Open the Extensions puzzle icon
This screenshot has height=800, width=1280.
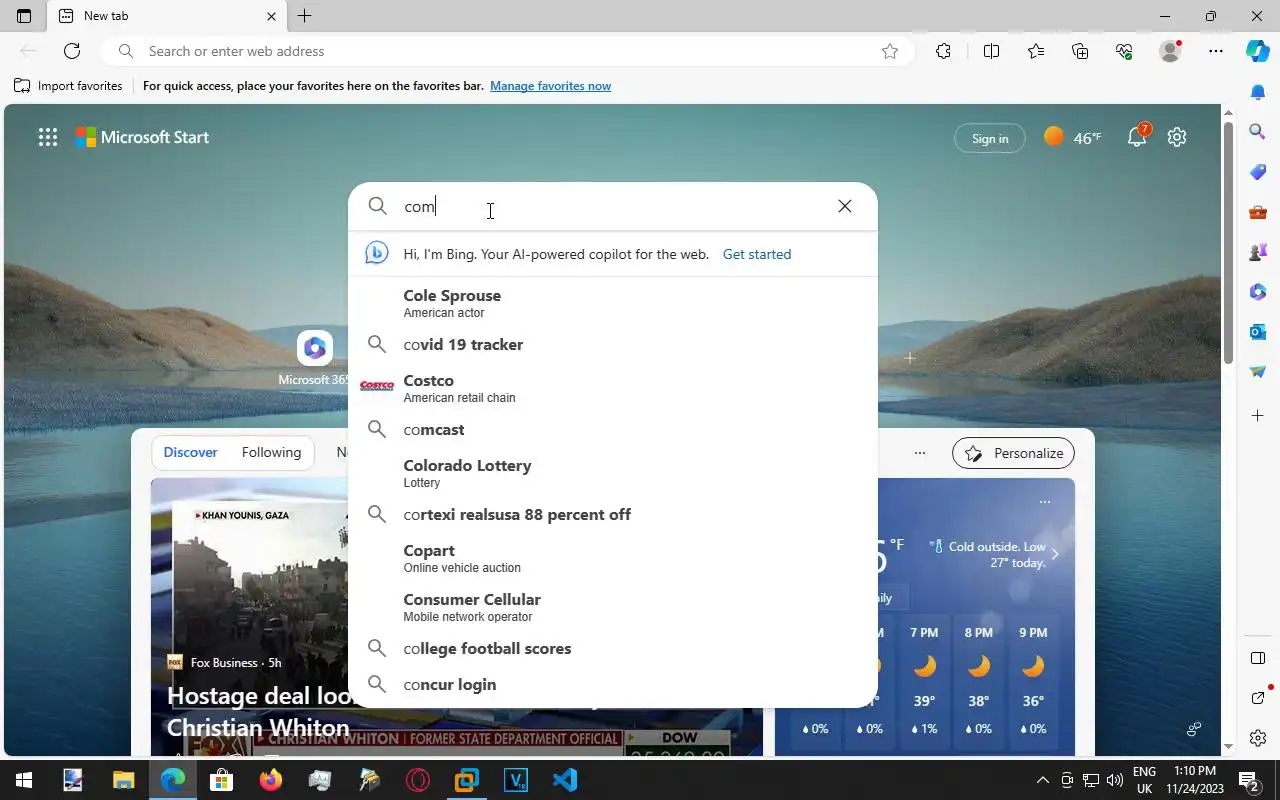(x=943, y=51)
